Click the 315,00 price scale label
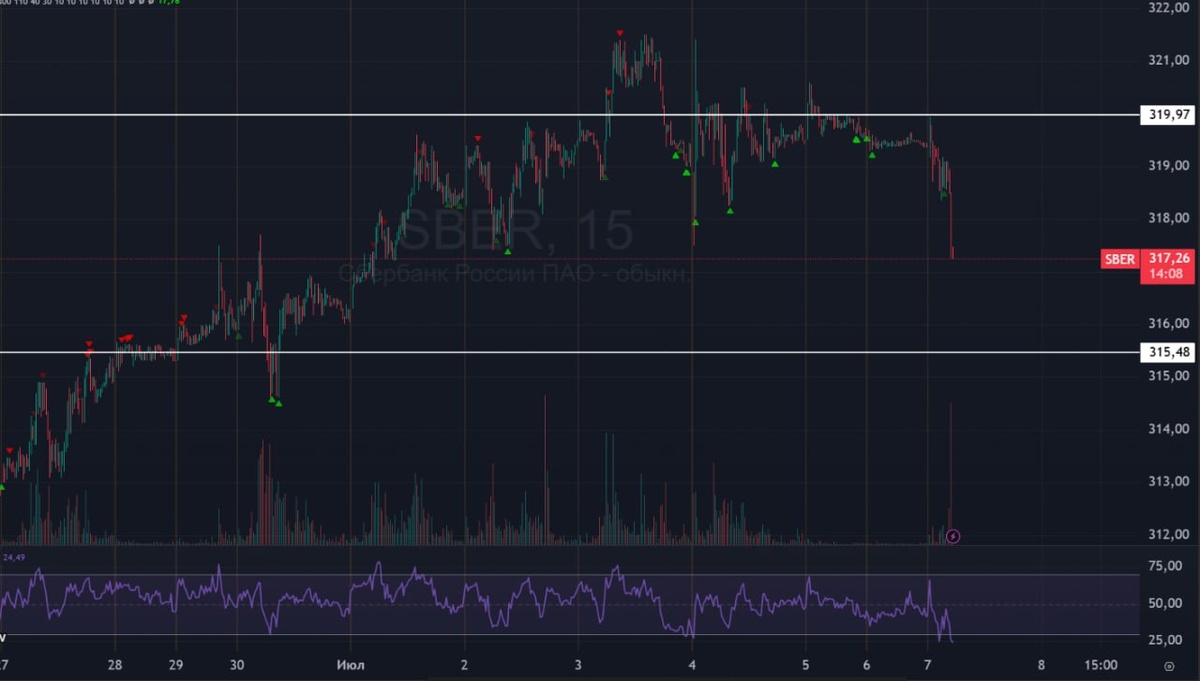This screenshot has width=1200, height=681. pyautogui.click(x=1168, y=376)
